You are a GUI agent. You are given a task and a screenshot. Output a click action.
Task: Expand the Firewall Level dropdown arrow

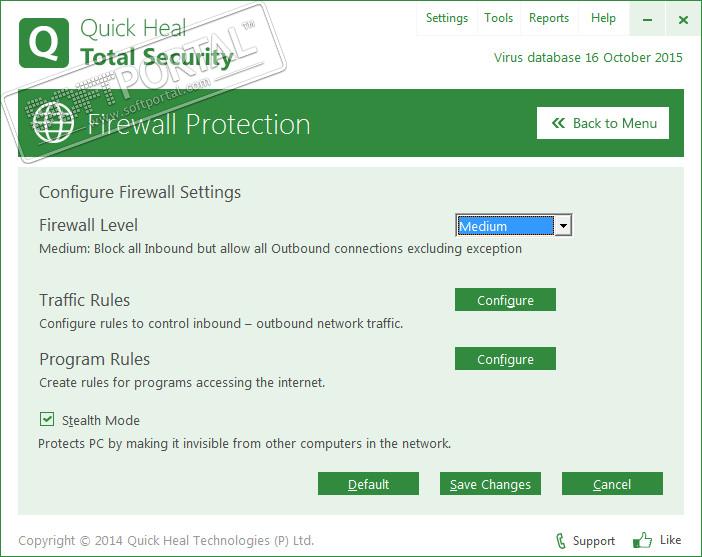point(563,226)
